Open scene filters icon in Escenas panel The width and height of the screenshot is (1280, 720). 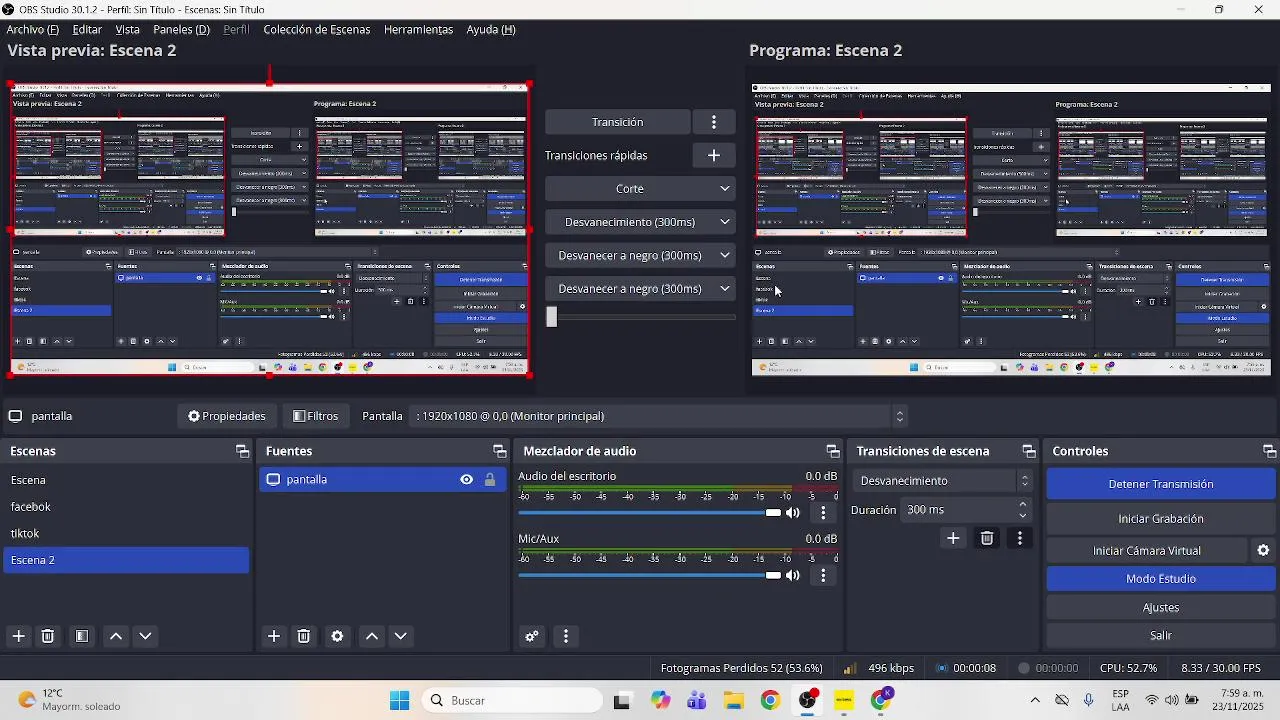coord(82,636)
